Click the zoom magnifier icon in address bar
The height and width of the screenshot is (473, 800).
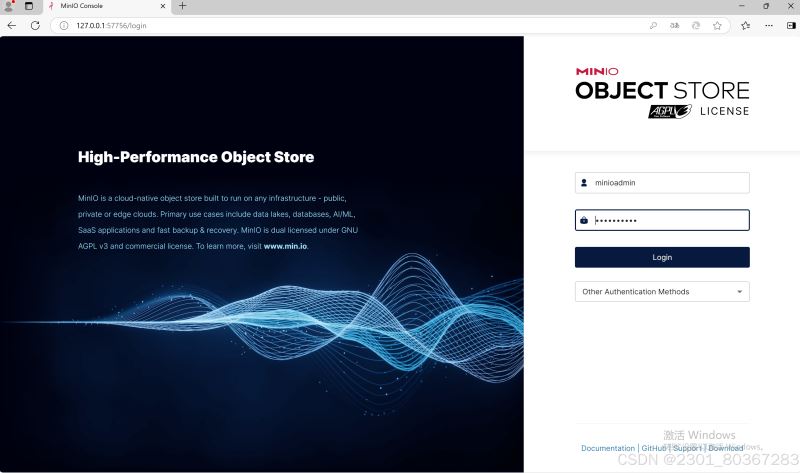653,26
